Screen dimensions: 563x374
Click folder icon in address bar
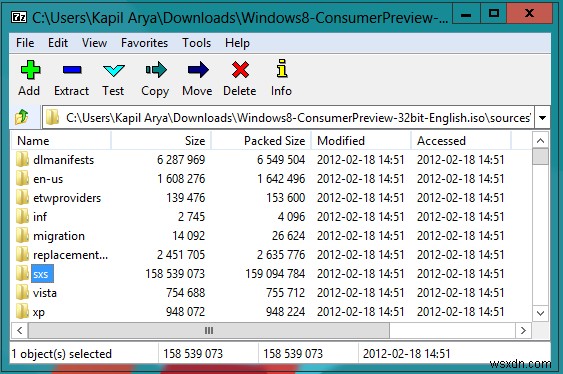pos(52,117)
